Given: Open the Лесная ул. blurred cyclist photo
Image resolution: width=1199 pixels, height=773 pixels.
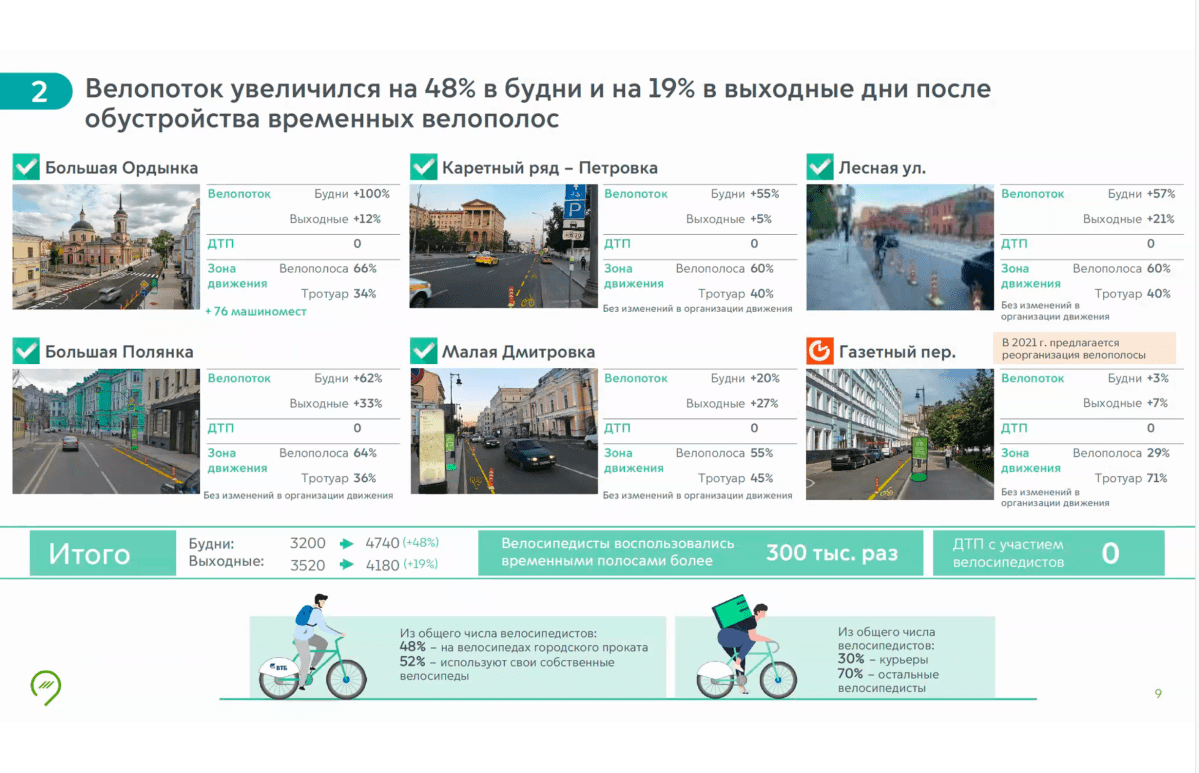Looking at the screenshot, I should [x=899, y=246].
